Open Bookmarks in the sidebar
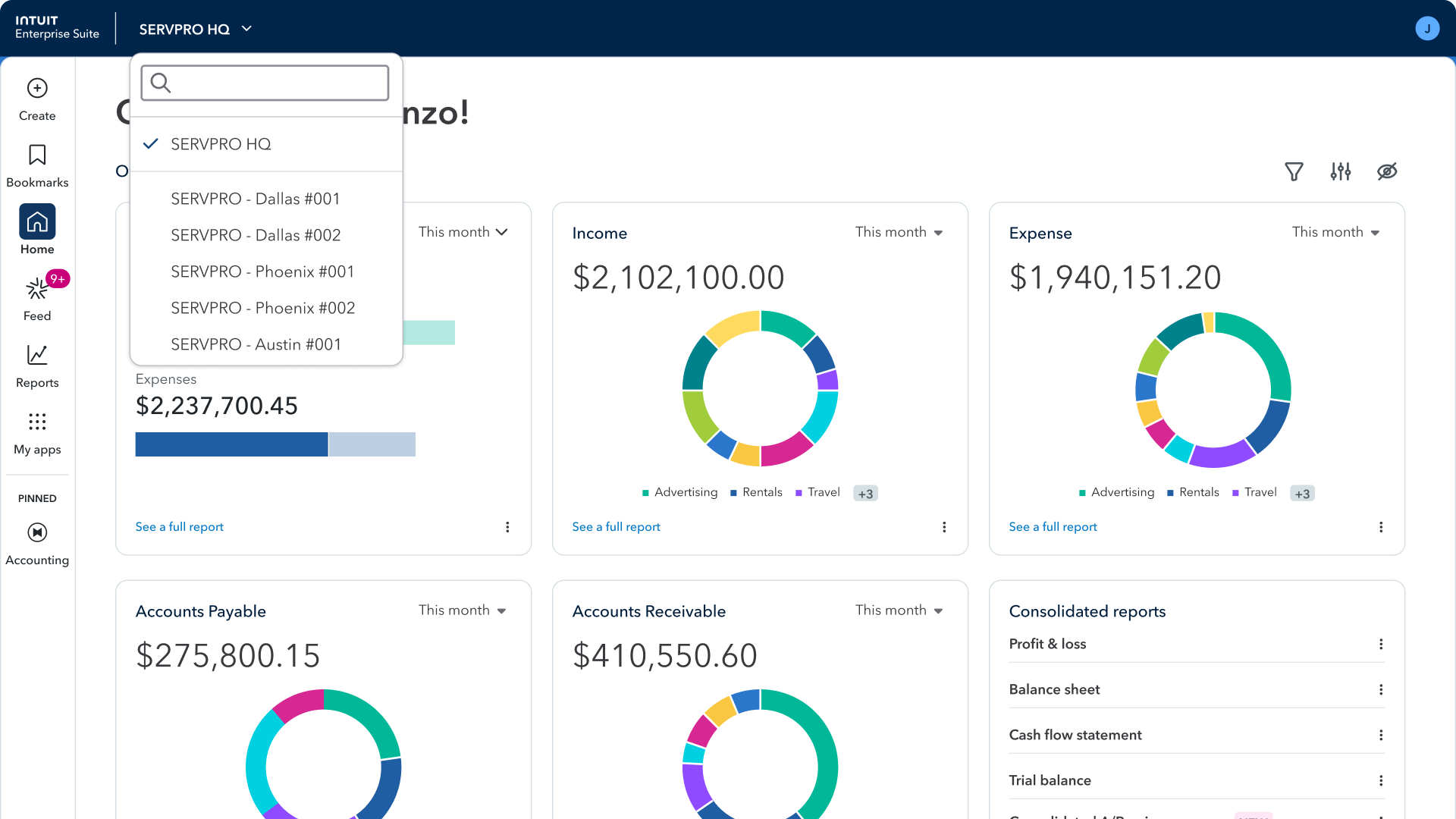This screenshot has height=819, width=1456. pyautogui.click(x=37, y=166)
